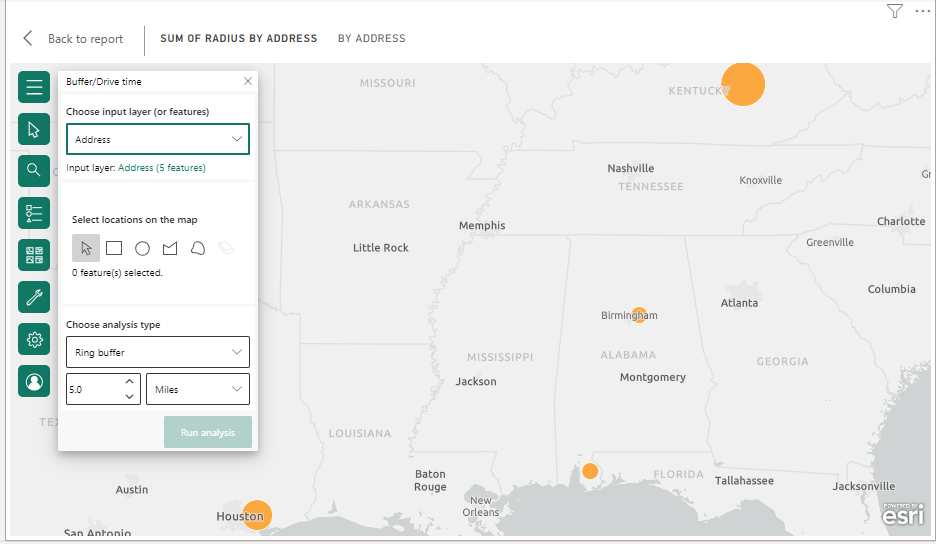Image resolution: width=936 pixels, height=544 pixels.
Task: Go back to report
Action: point(85,39)
